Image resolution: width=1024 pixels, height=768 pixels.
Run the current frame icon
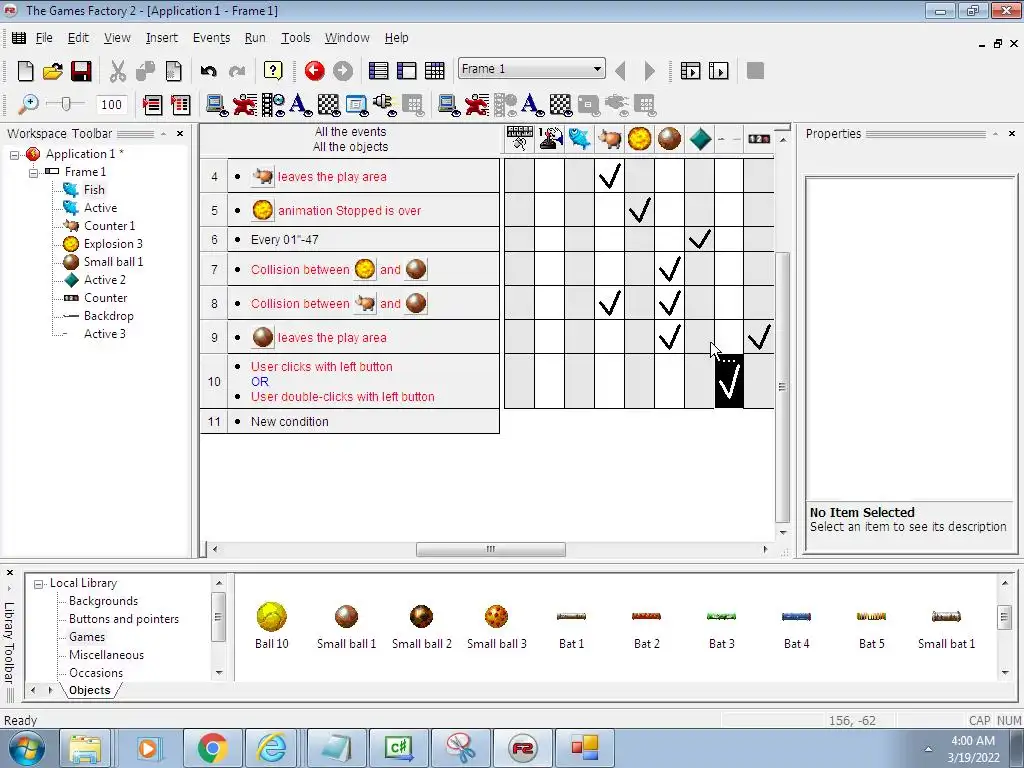coord(718,71)
